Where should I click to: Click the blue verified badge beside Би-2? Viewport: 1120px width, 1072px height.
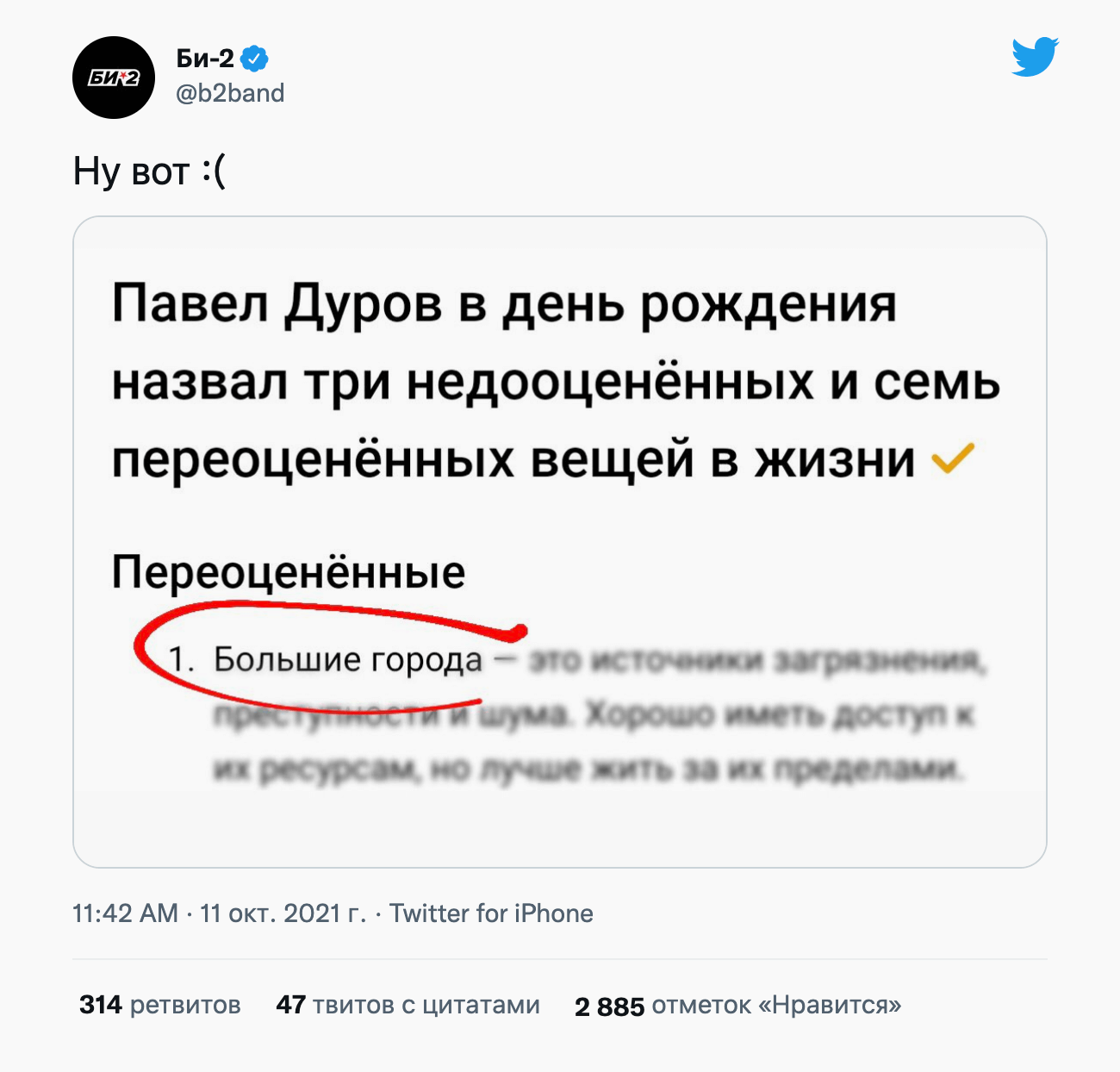(254, 59)
